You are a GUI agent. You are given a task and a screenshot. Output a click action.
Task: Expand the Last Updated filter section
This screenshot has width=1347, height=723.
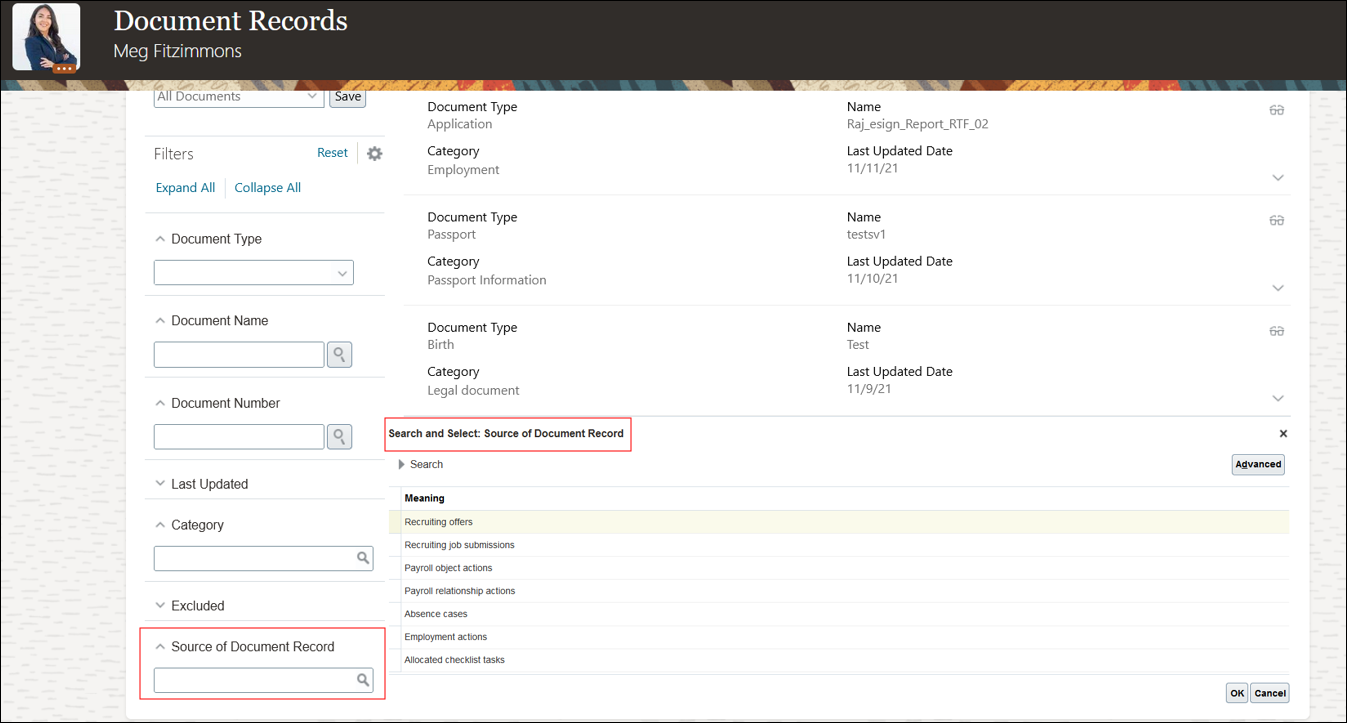[160, 484]
